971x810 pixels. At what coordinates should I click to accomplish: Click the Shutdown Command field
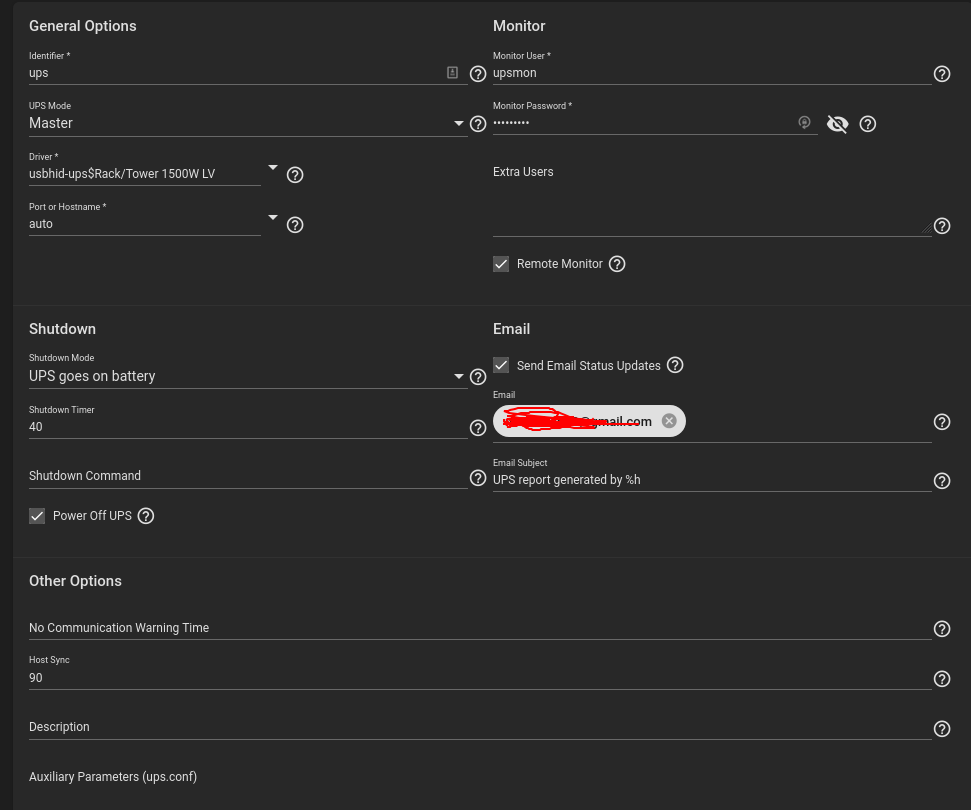coord(248,476)
